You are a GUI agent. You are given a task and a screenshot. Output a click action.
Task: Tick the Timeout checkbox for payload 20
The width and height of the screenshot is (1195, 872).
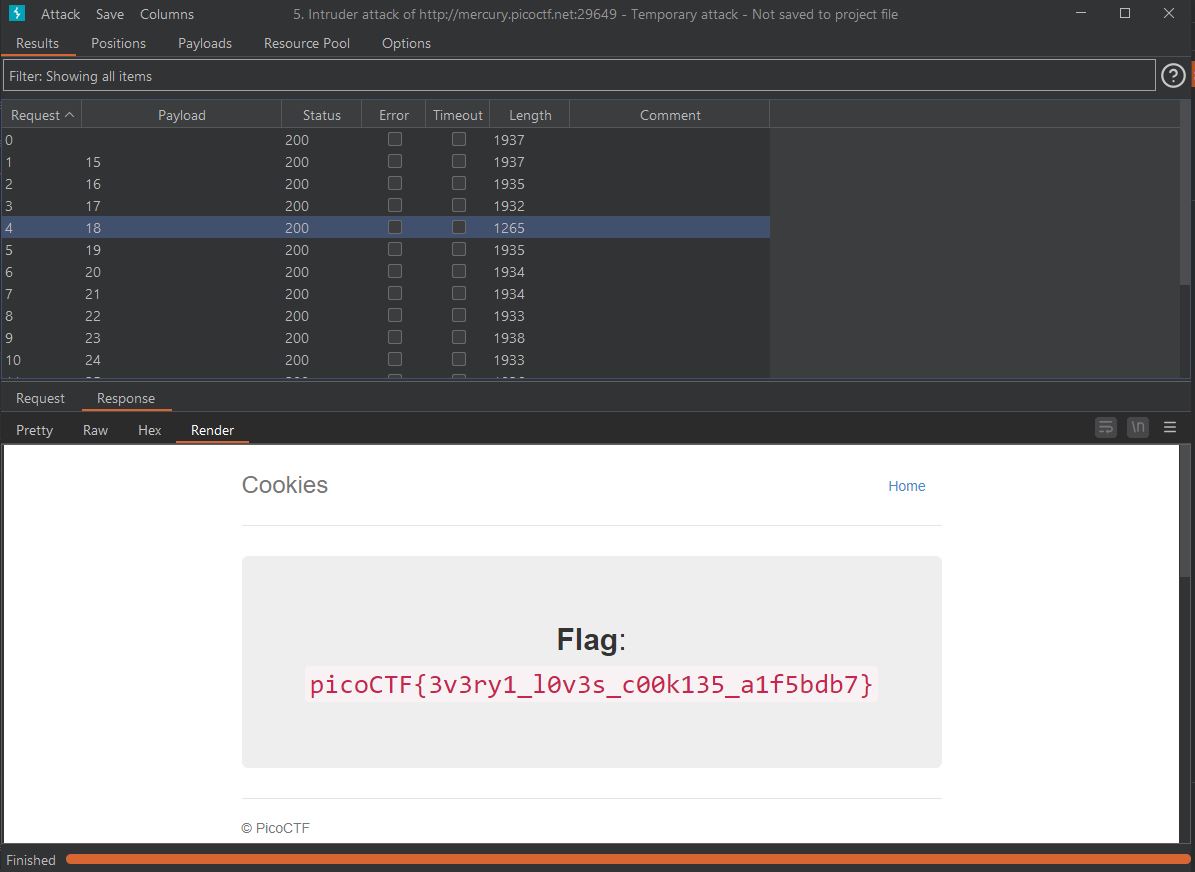click(x=459, y=271)
